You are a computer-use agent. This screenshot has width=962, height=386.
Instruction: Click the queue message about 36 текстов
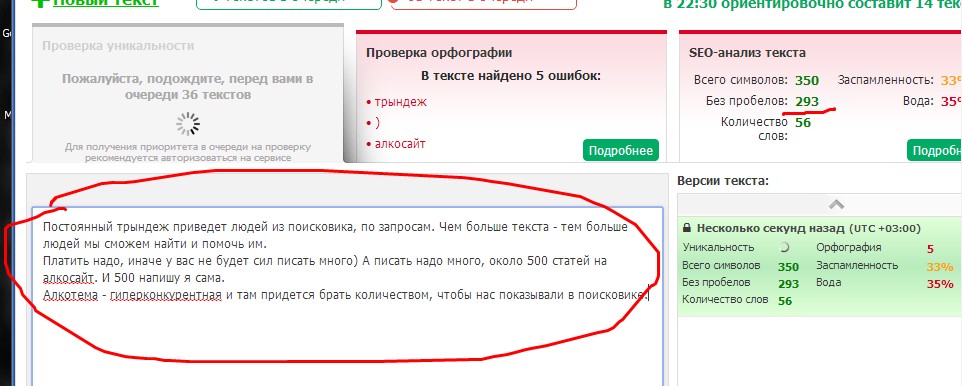(x=187, y=87)
